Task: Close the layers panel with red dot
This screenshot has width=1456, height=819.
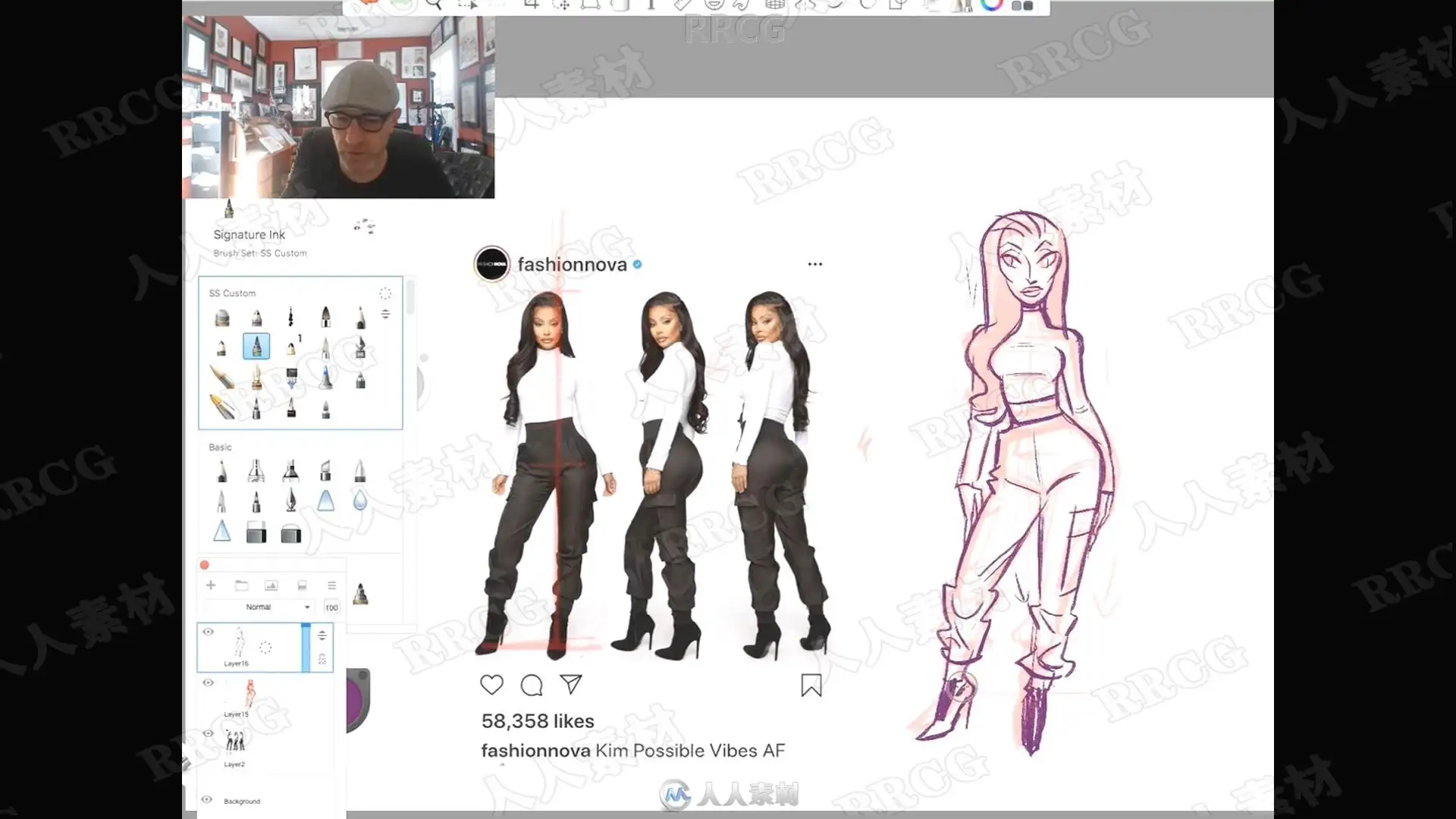Action: 204,565
